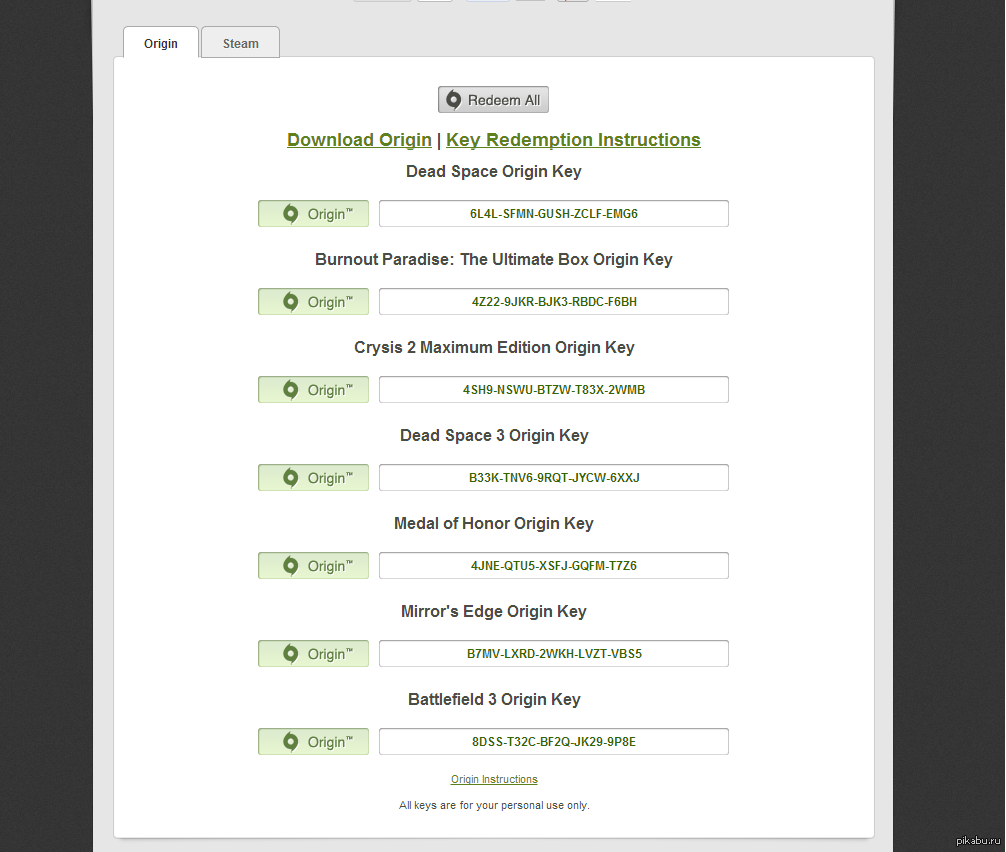Click the Dead Space key field
The width and height of the screenshot is (1006, 852).
(553, 214)
